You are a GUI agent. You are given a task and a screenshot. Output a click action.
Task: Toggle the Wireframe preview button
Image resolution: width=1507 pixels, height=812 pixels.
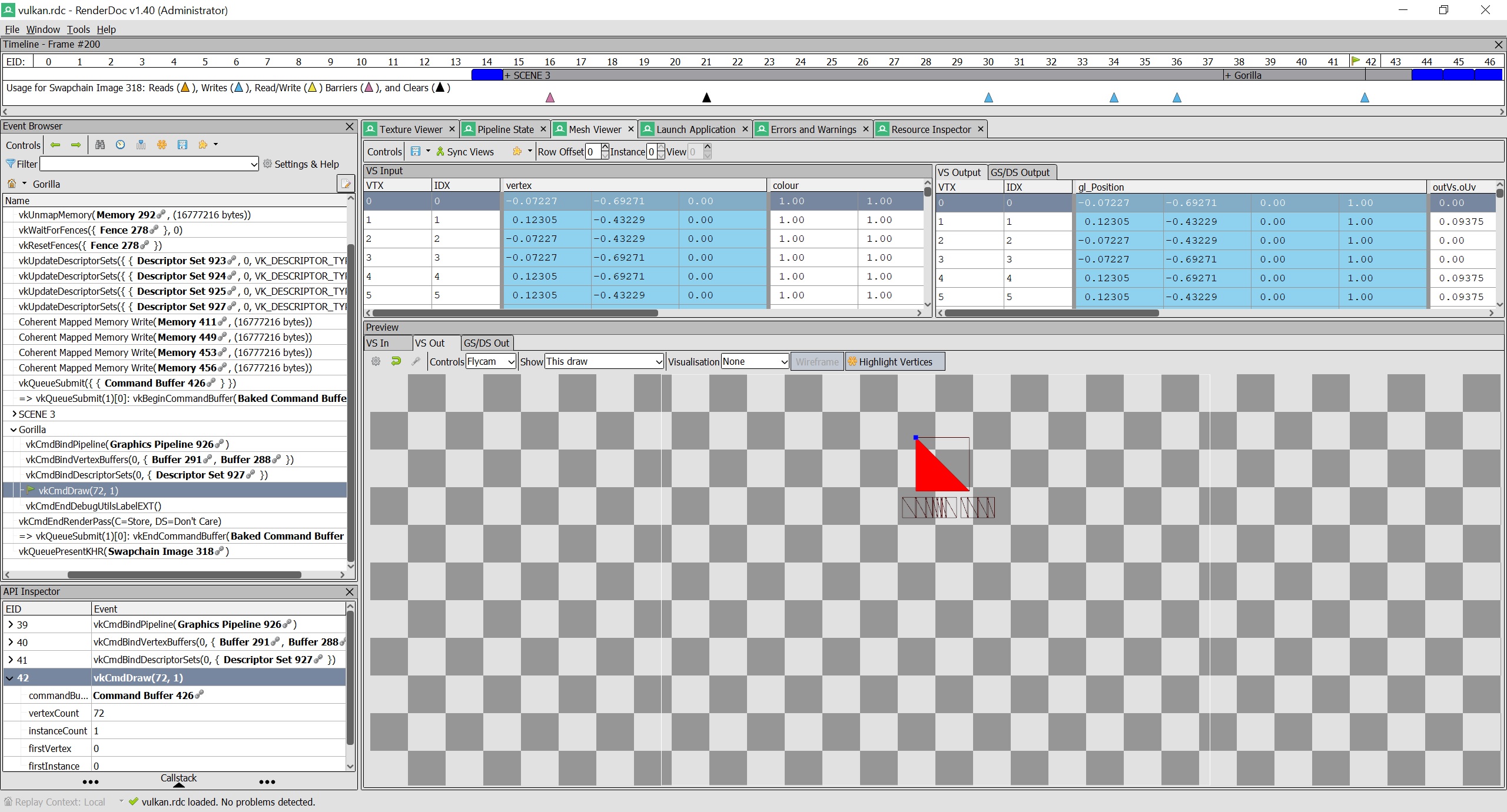(x=816, y=362)
